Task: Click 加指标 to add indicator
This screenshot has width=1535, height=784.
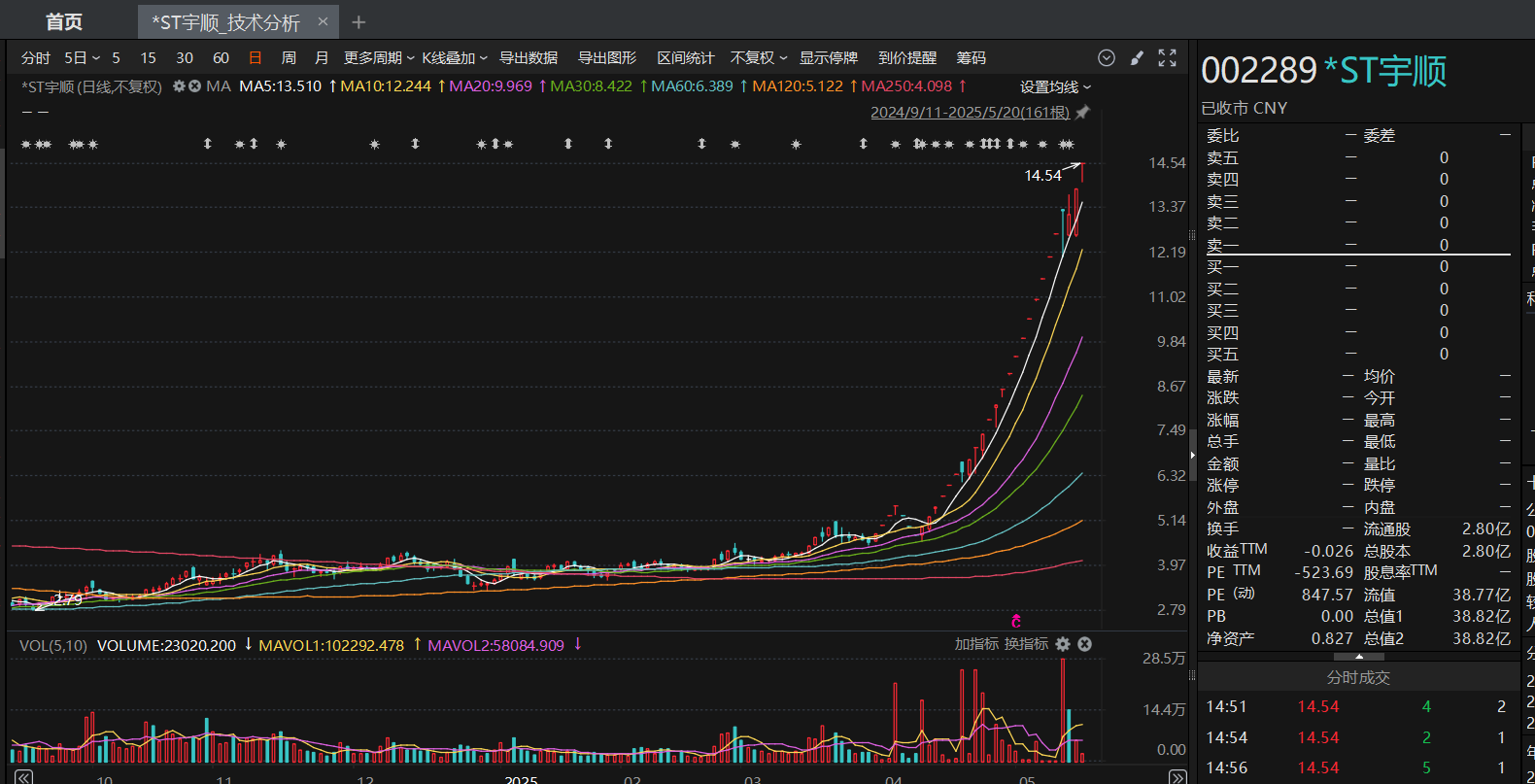Action: pyautogui.click(x=976, y=644)
